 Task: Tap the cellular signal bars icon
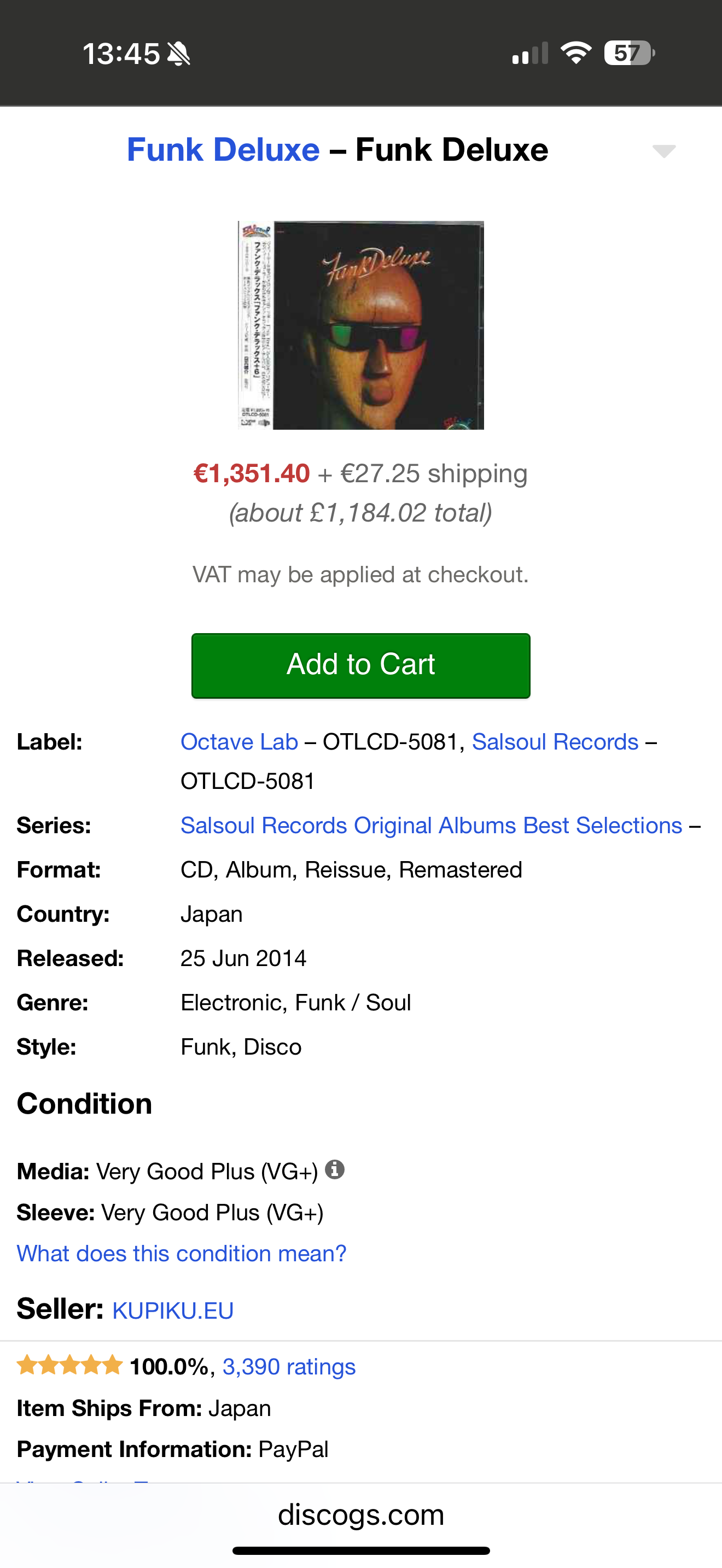pos(529,53)
